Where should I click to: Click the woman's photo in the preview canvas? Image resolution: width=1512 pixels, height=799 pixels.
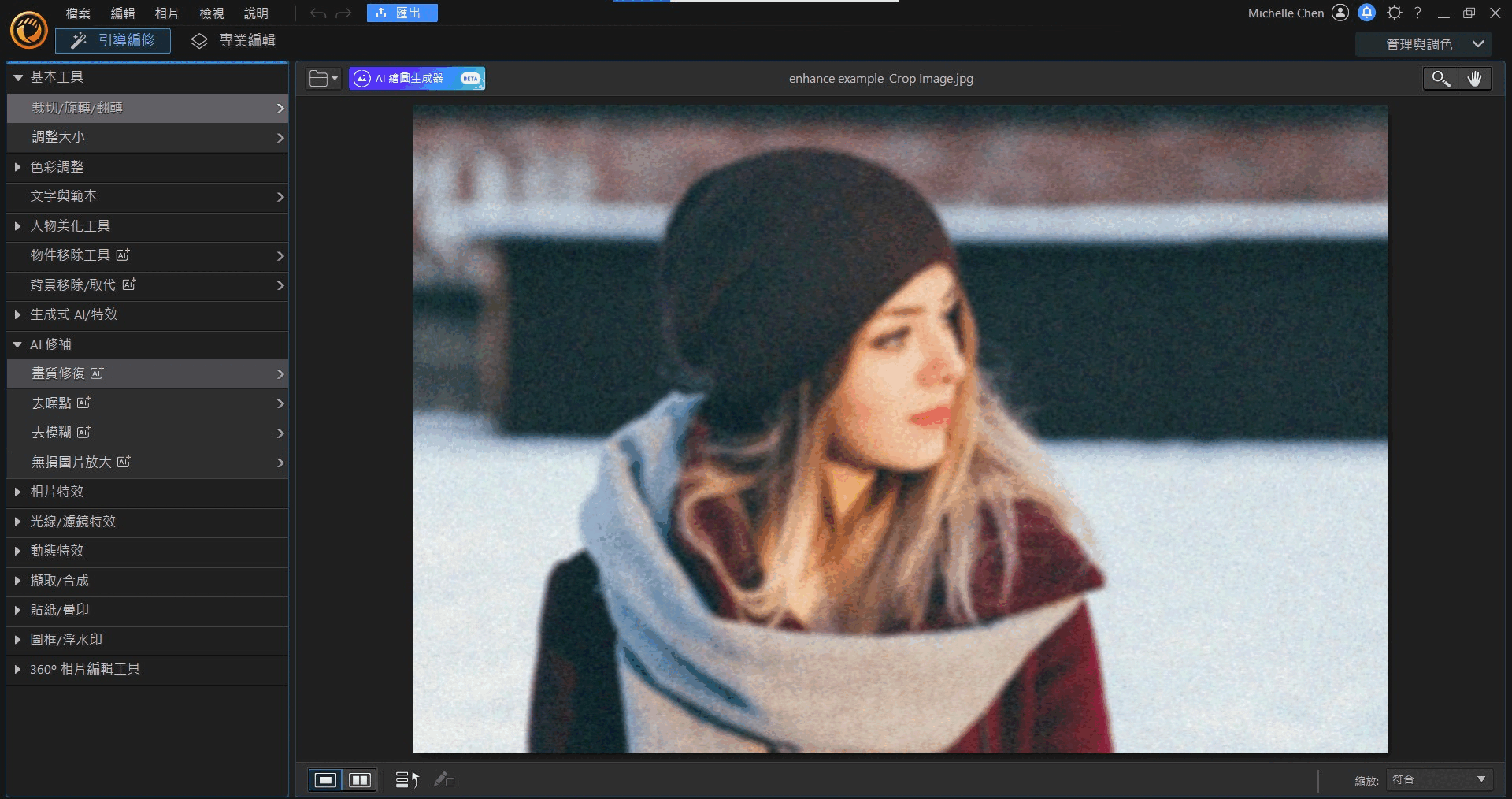(x=900, y=429)
